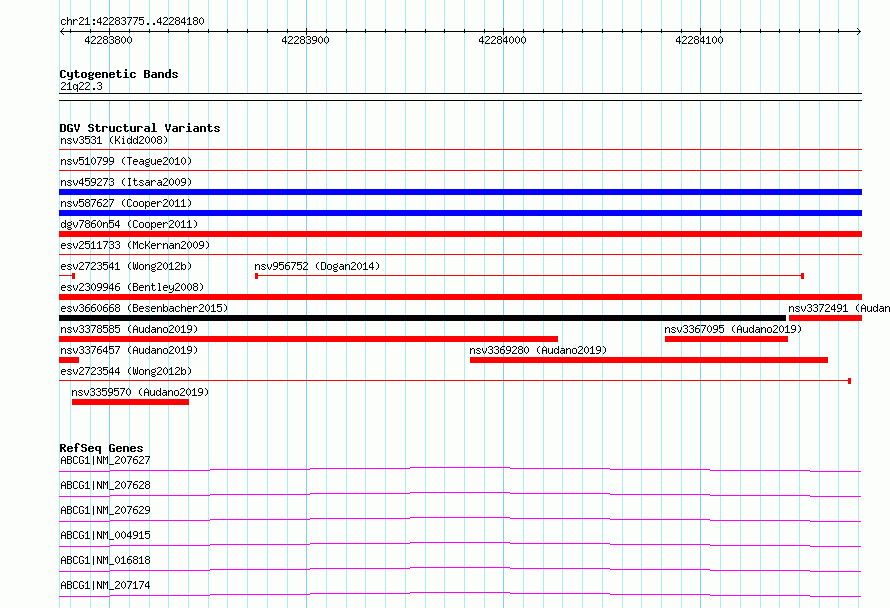
Task: Select transcript ABCG1|NM_207628 label
Action: point(105,485)
